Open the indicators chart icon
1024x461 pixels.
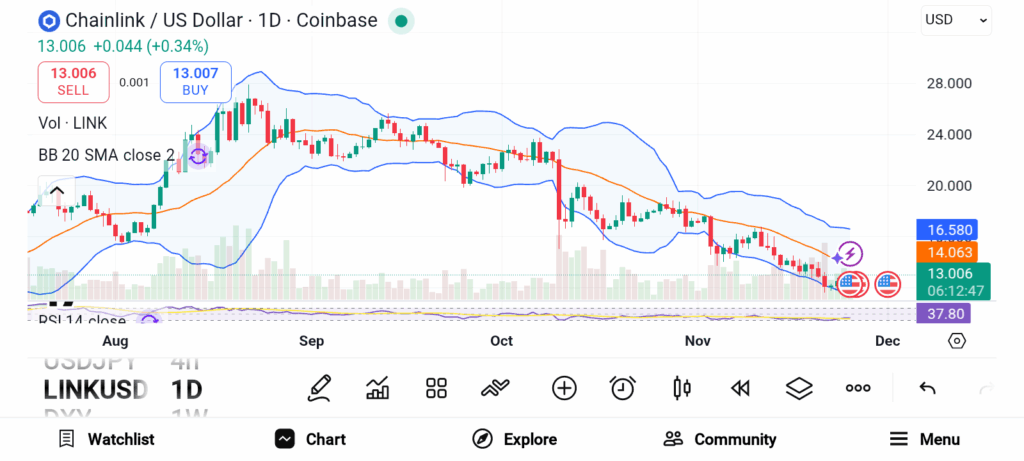click(x=378, y=388)
